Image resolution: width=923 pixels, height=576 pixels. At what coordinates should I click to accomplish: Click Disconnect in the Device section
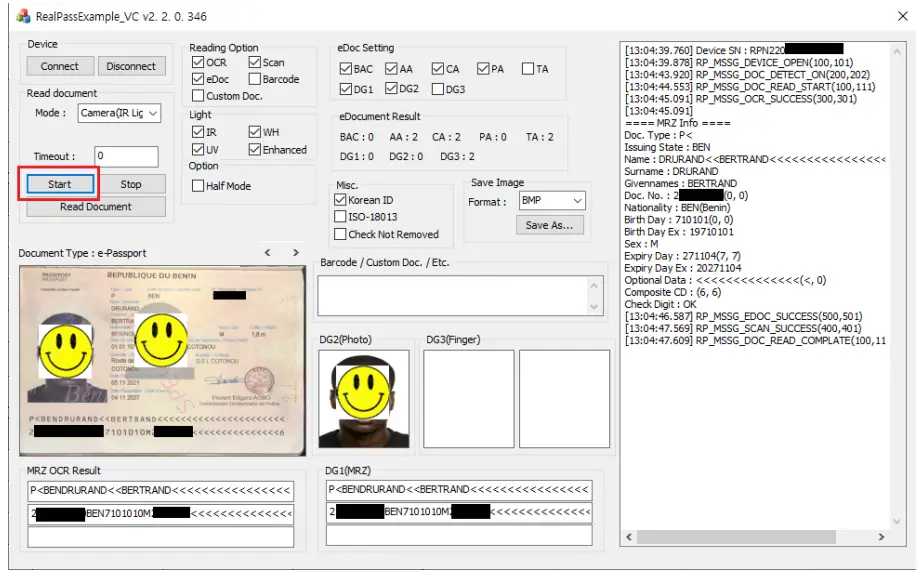(133, 66)
